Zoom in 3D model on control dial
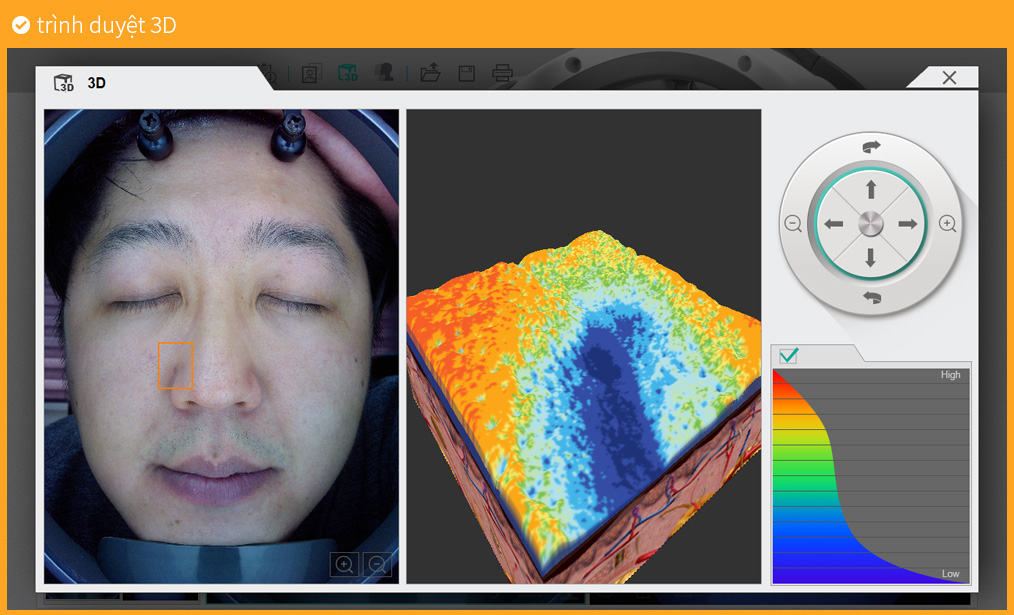The image size is (1014, 615). (x=947, y=224)
